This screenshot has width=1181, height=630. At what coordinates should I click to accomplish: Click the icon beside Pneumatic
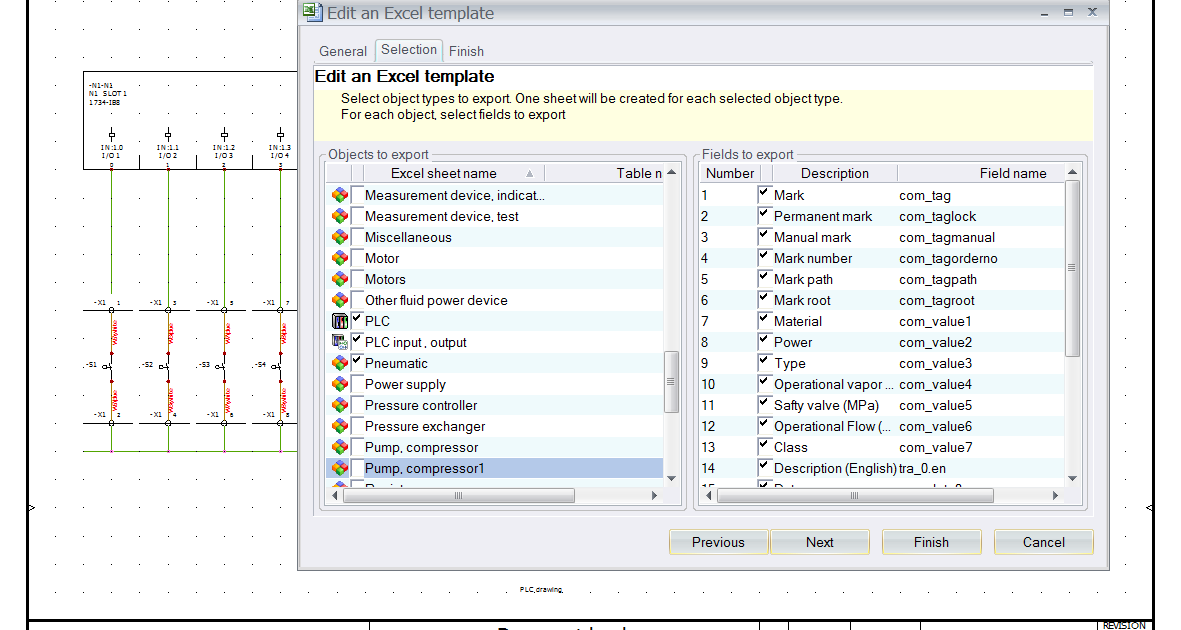point(340,363)
